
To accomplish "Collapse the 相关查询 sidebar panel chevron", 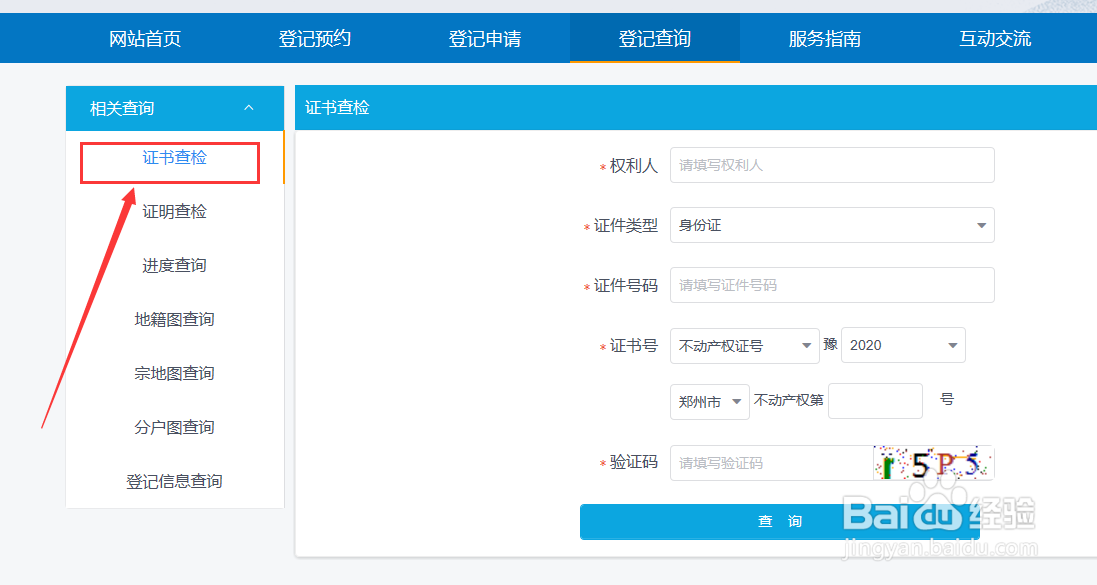I will pyautogui.click(x=248, y=108).
